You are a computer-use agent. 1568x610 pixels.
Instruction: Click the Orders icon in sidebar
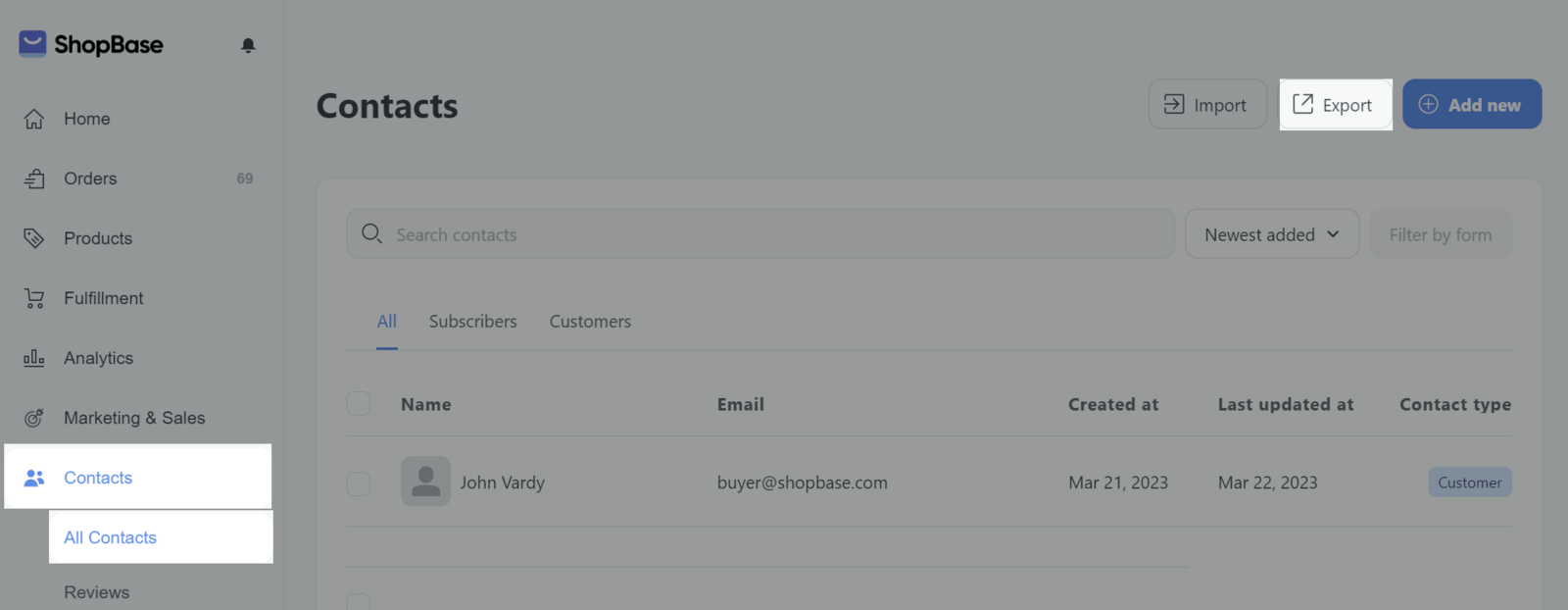pyautogui.click(x=34, y=178)
